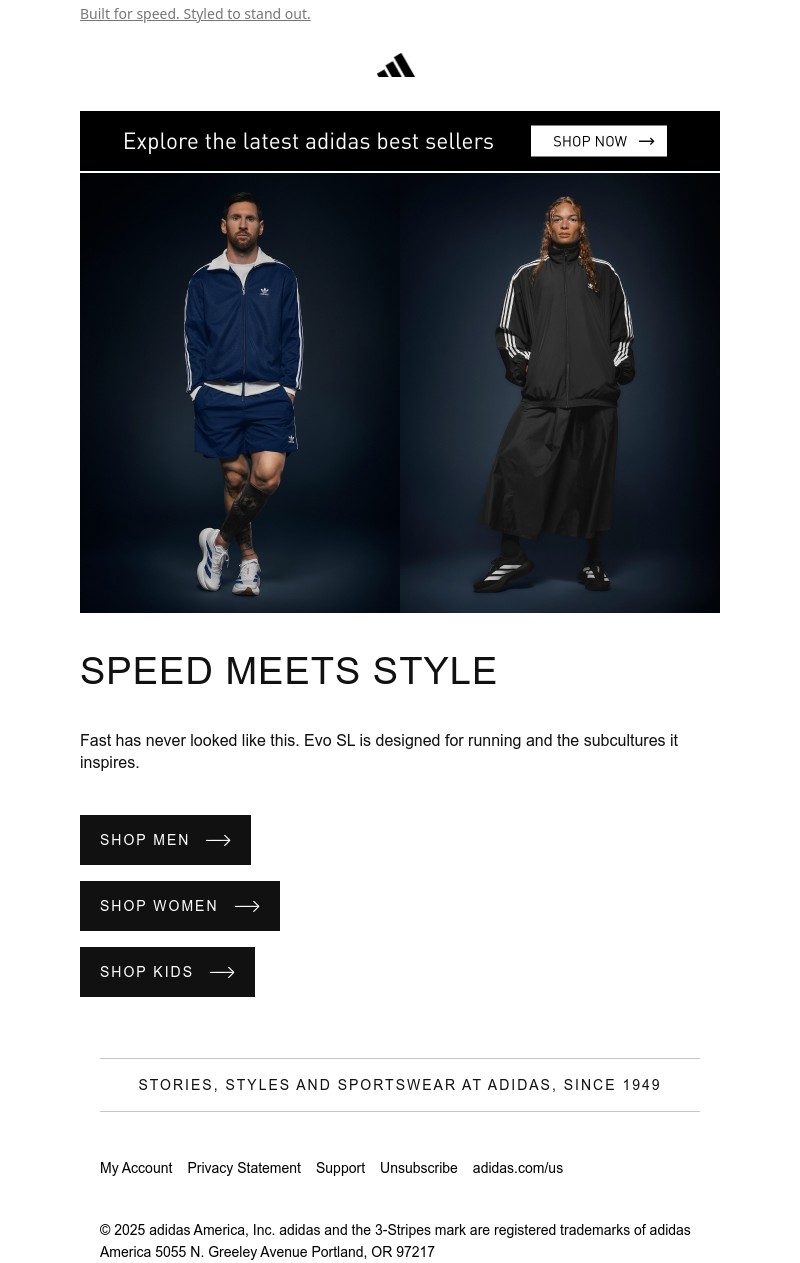Open the SHOP WOMEN button

tap(180, 906)
